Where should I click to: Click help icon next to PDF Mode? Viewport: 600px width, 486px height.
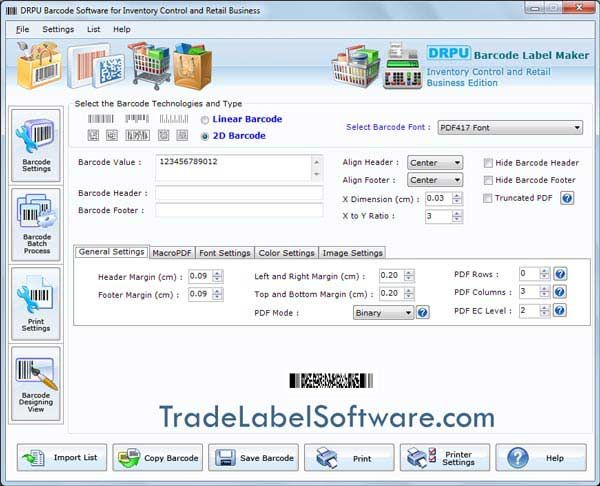(422, 313)
